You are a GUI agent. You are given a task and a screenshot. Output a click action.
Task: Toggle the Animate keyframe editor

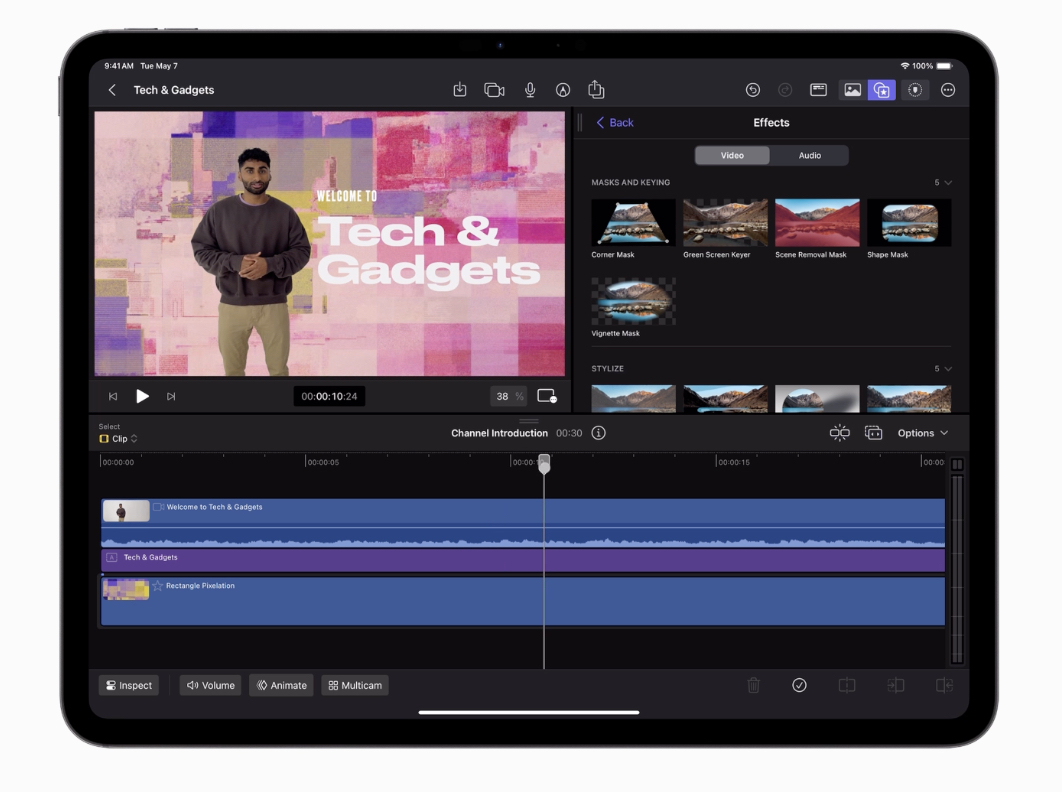281,685
